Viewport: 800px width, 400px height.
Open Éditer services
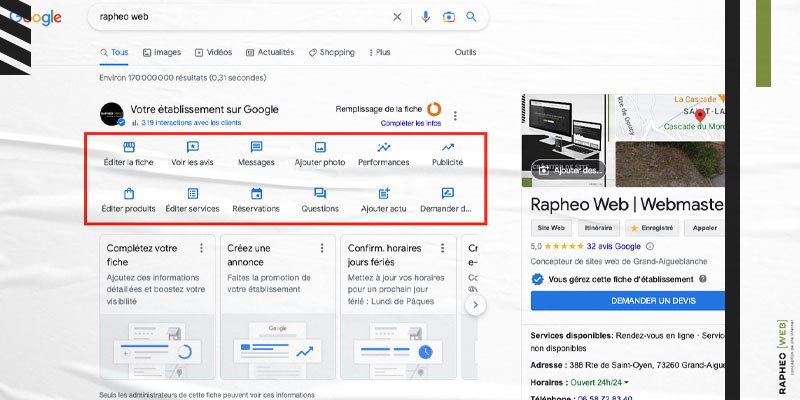[x=192, y=201]
